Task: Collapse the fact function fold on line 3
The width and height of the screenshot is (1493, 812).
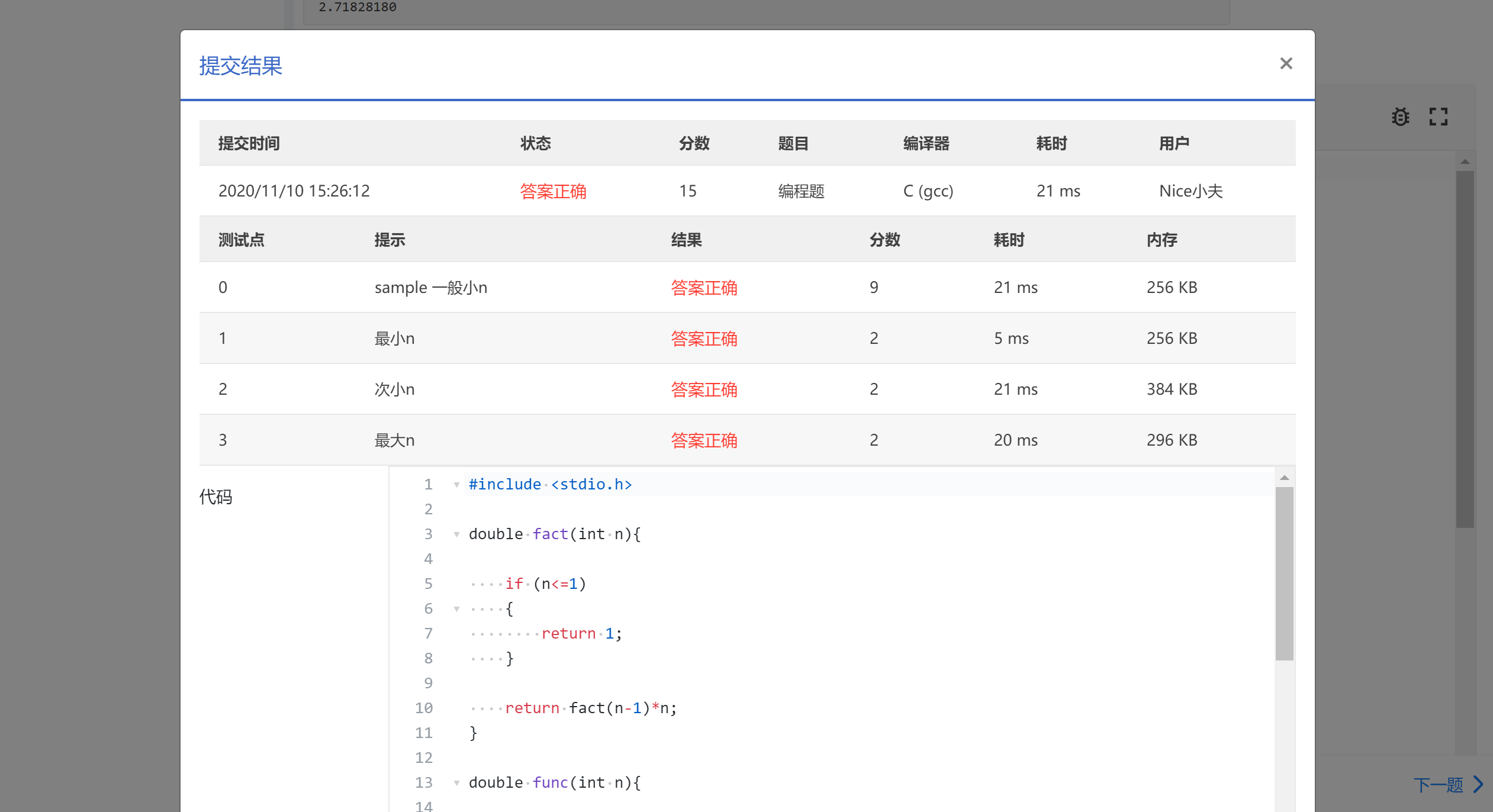Action: pos(456,534)
